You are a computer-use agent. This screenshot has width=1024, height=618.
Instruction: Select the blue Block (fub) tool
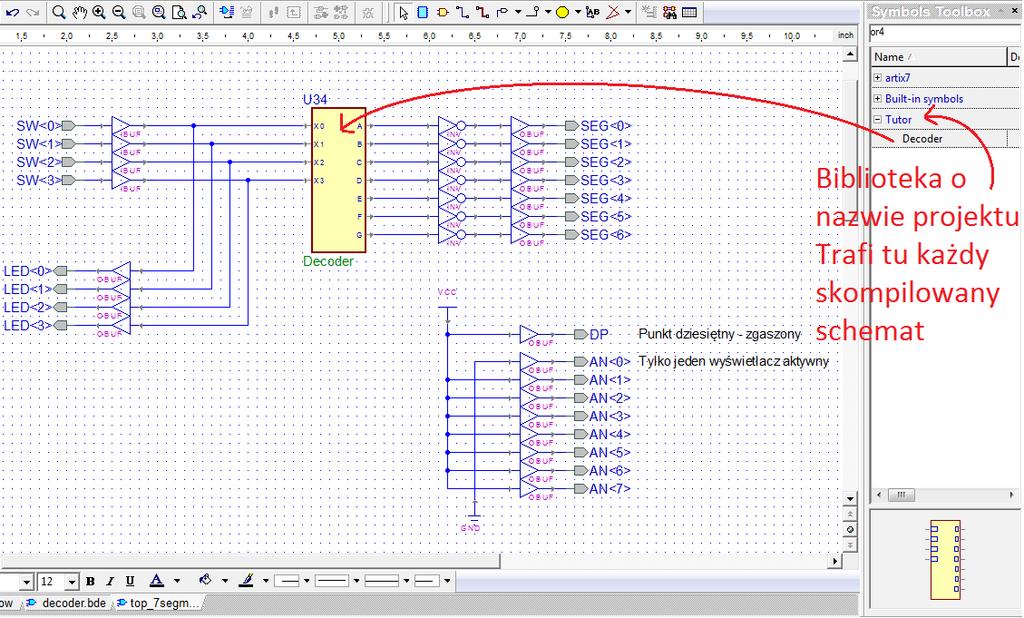pos(423,12)
